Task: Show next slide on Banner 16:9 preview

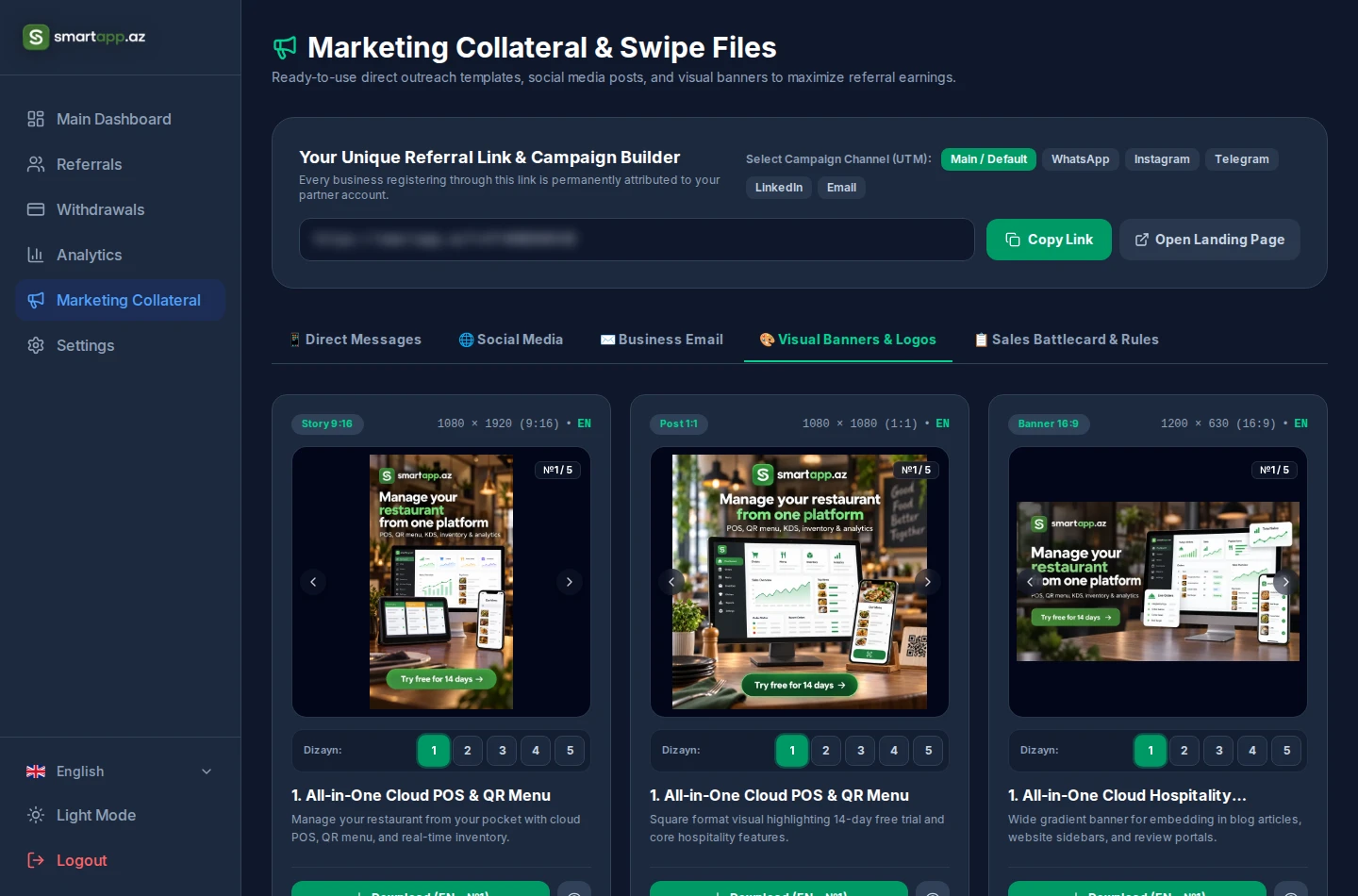Action: click(1285, 582)
